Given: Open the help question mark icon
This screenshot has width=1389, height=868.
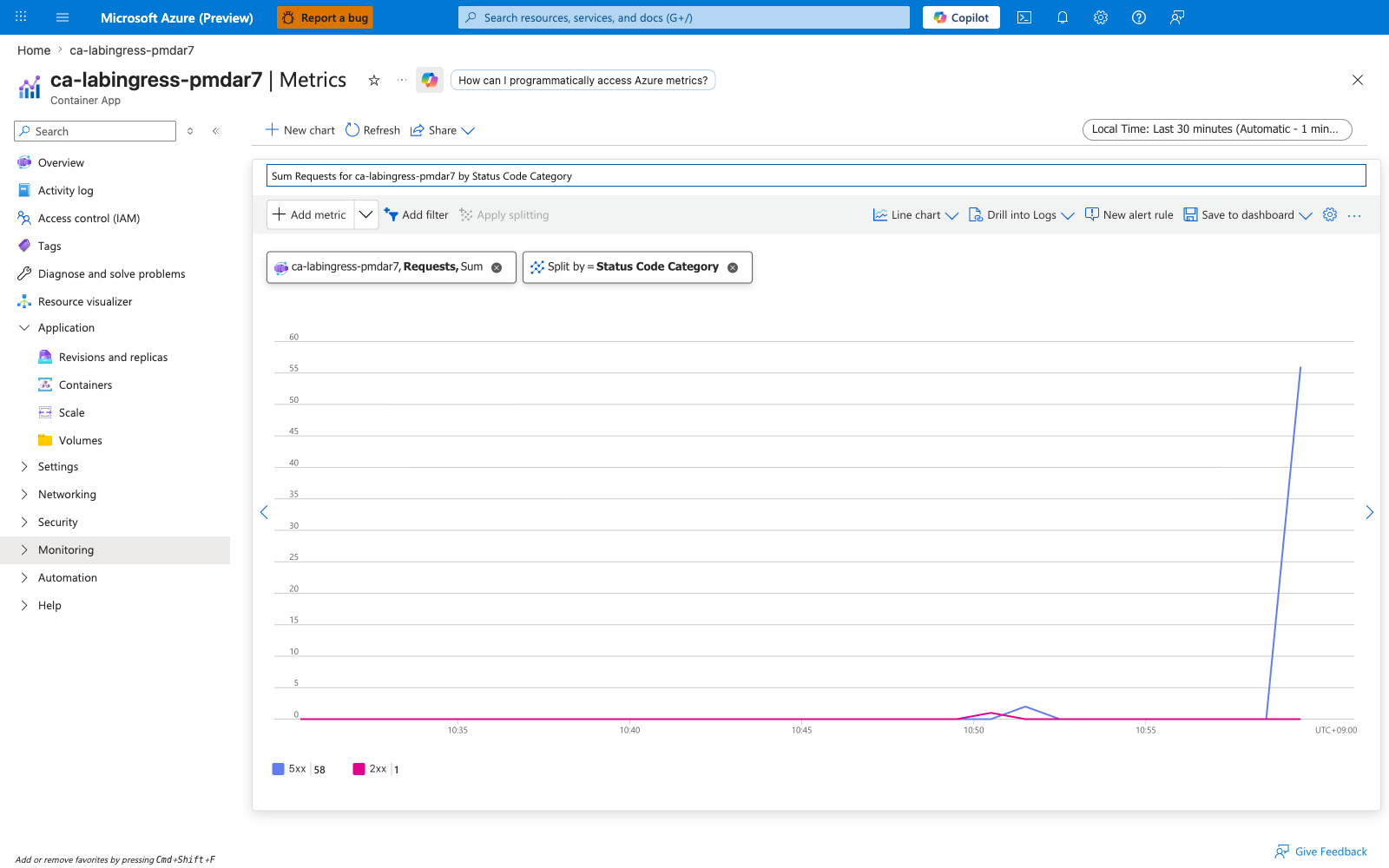Looking at the screenshot, I should click(x=1139, y=17).
